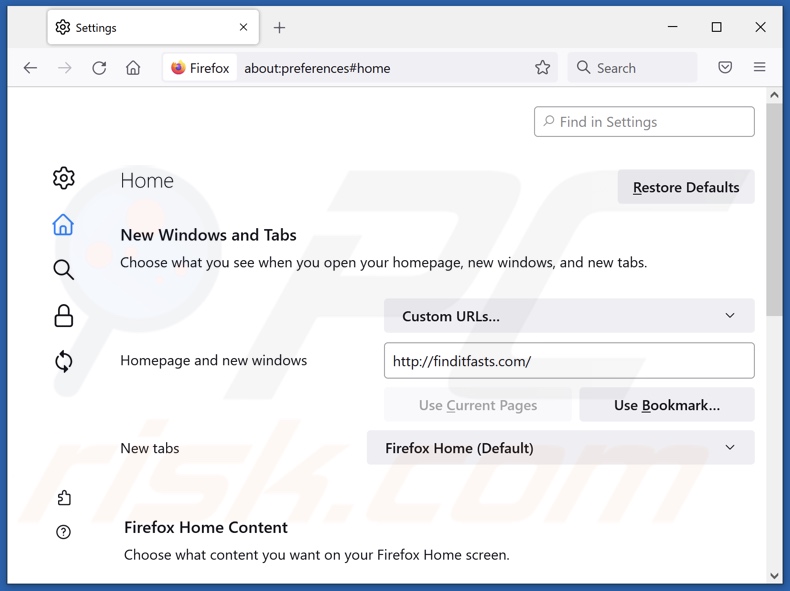Image resolution: width=790 pixels, height=591 pixels.
Task: Switch to the Settings tab
Action: 140,28
